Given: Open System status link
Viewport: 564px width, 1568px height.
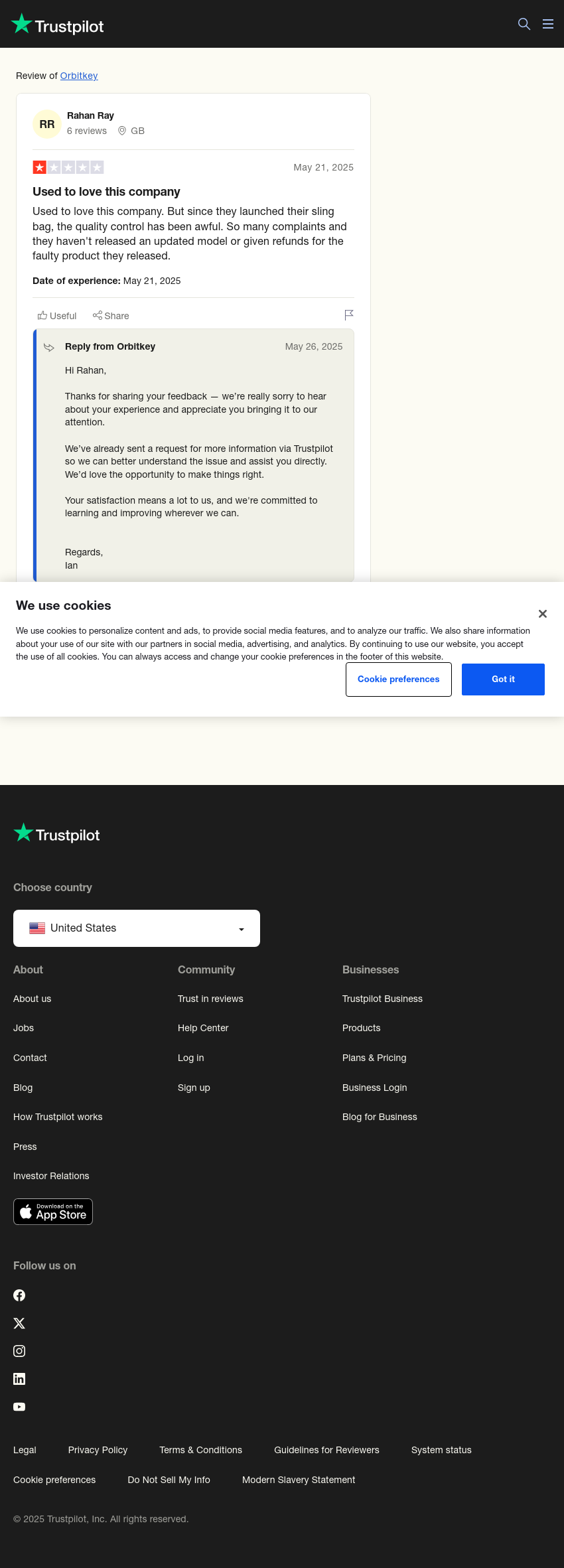Looking at the screenshot, I should [x=441, y=1450].
